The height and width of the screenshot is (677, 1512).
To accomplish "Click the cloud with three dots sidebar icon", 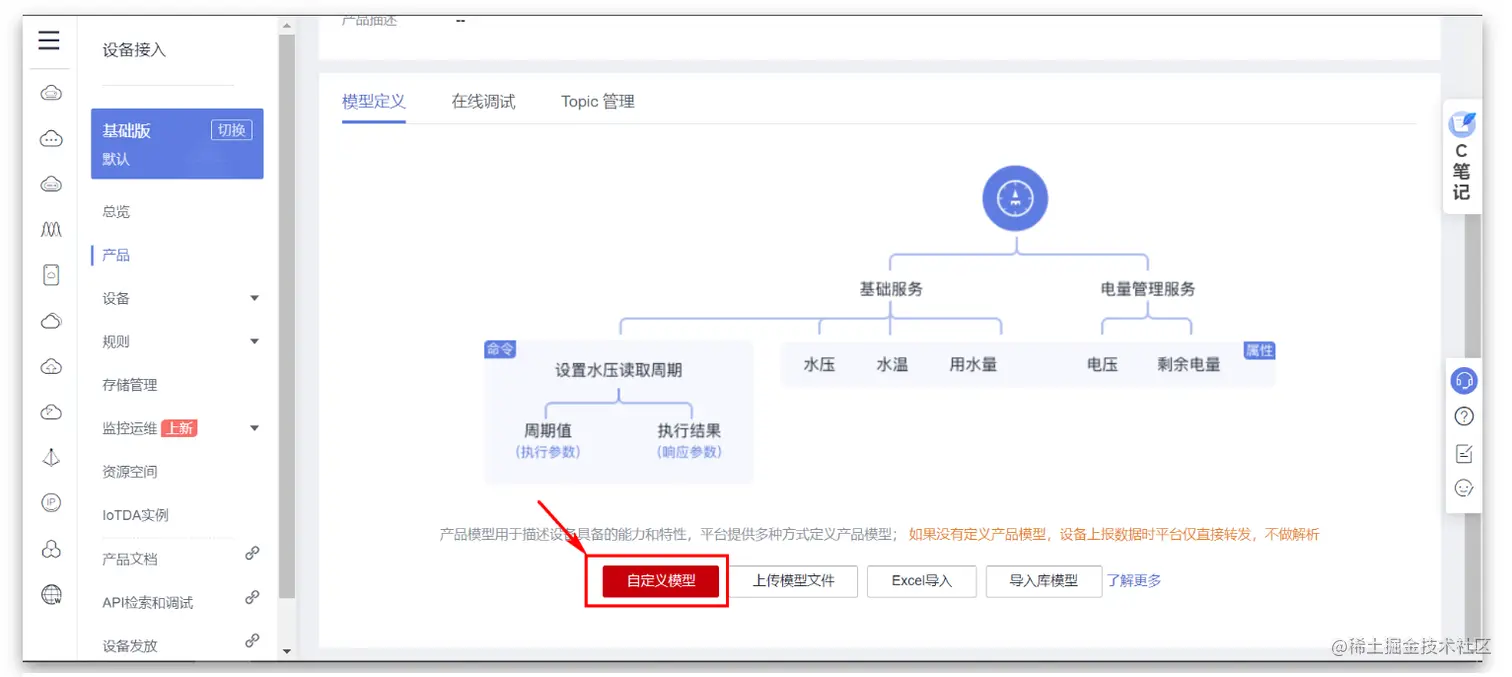I will (51, 139).
